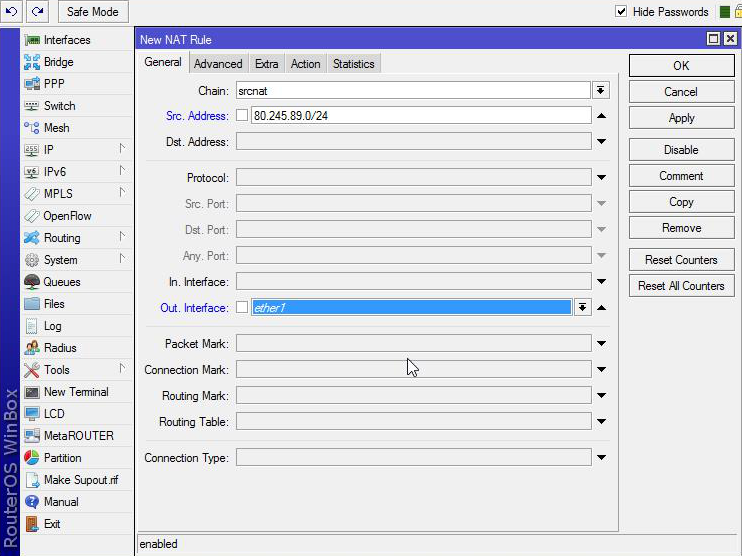Click the Reset All Counters button
The image size is (742, 556).
(x=681, y=286)
